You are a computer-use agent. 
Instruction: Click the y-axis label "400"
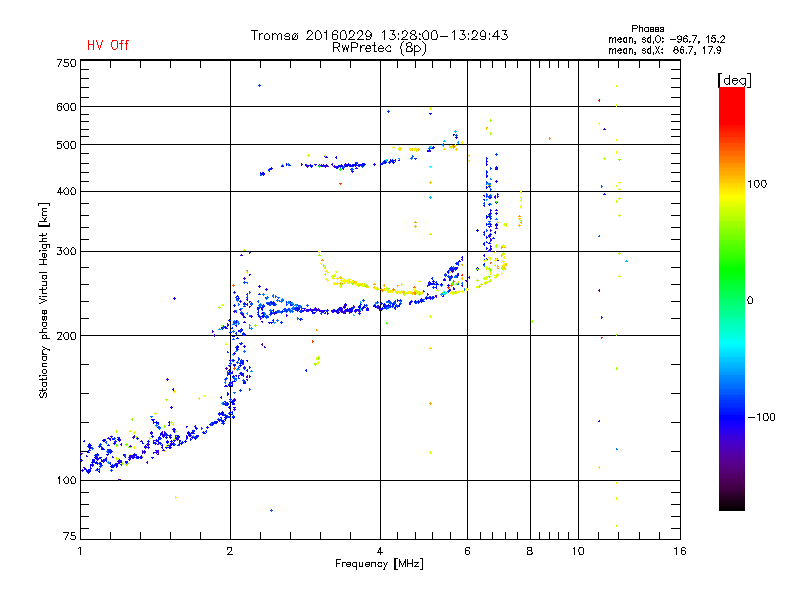(66, 191)
